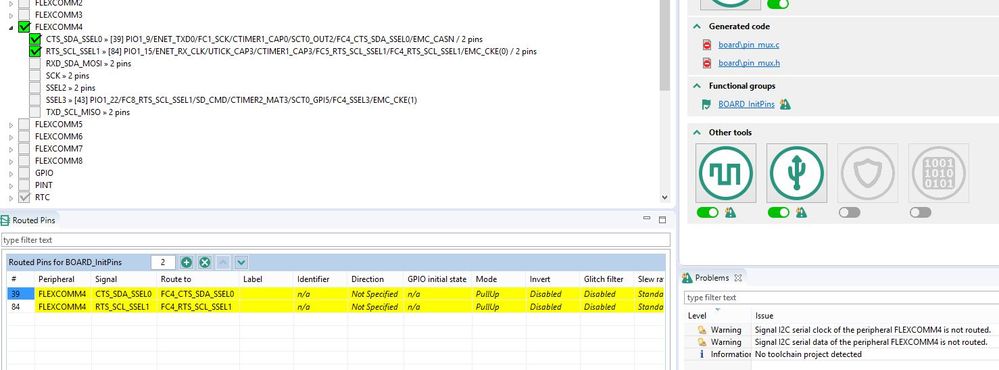The height and width of the screenshot is (370, 999).
Task: Click the warning icon under Clocks tool
Action: pyautogui.click(x=730, y=213)
